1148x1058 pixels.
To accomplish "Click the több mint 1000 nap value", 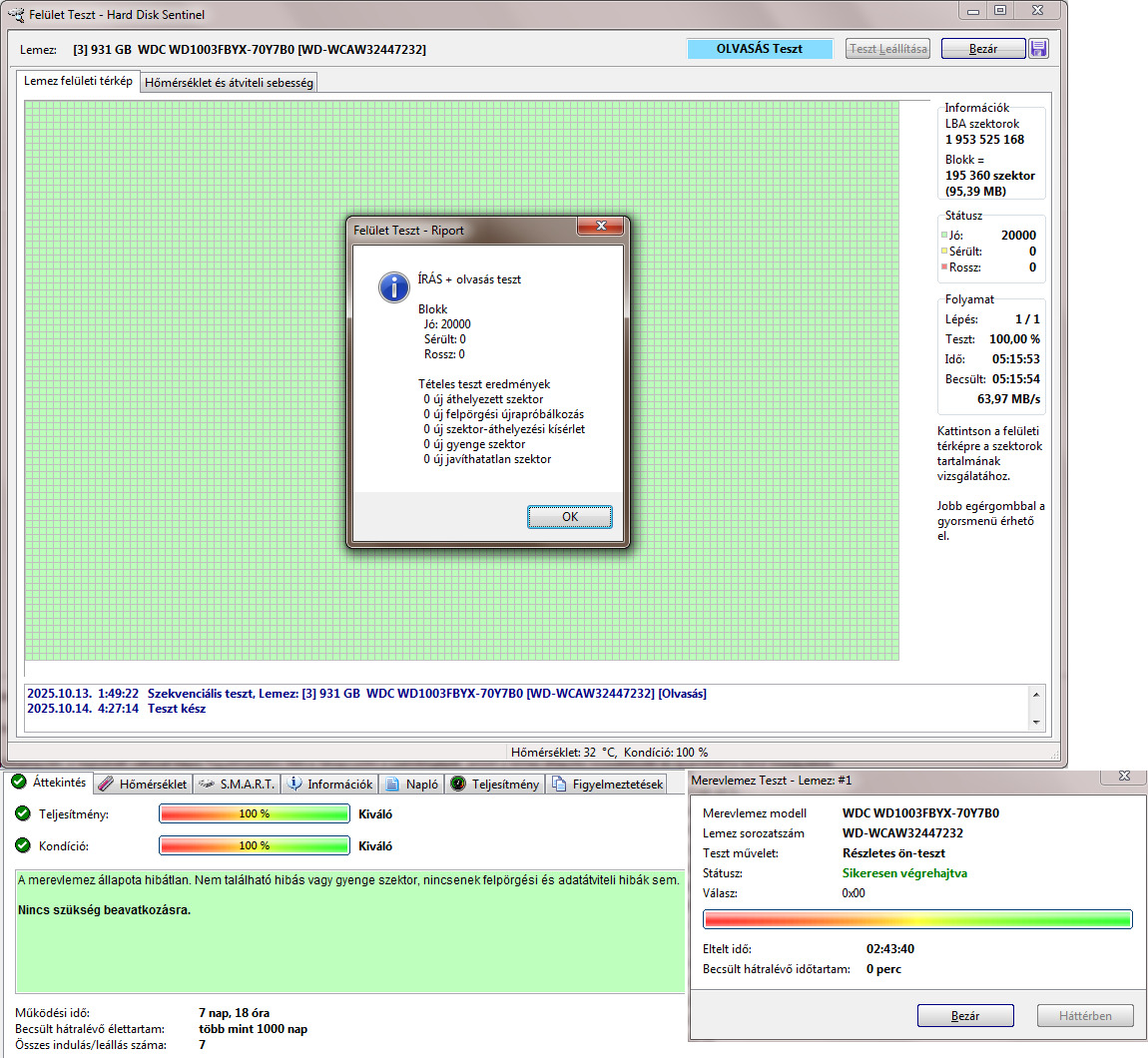I will (x=253, y=1029).
